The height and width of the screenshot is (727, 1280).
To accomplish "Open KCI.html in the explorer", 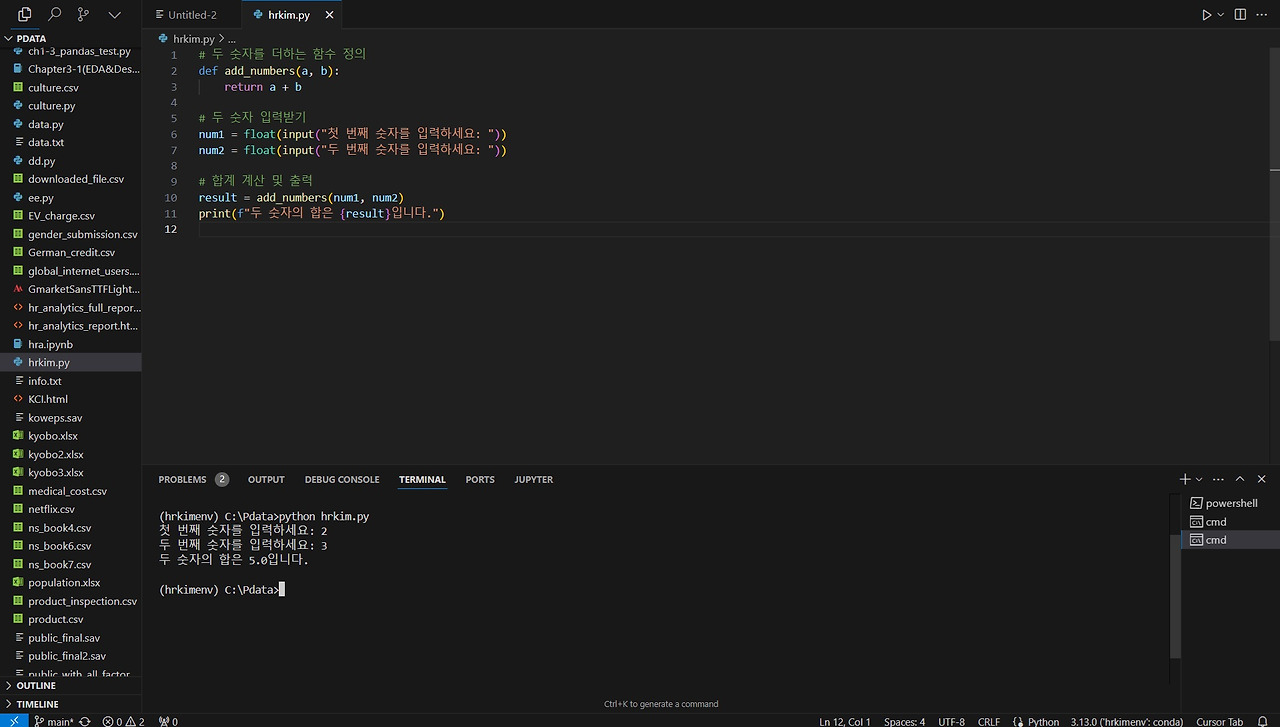I will coord(71,399).
